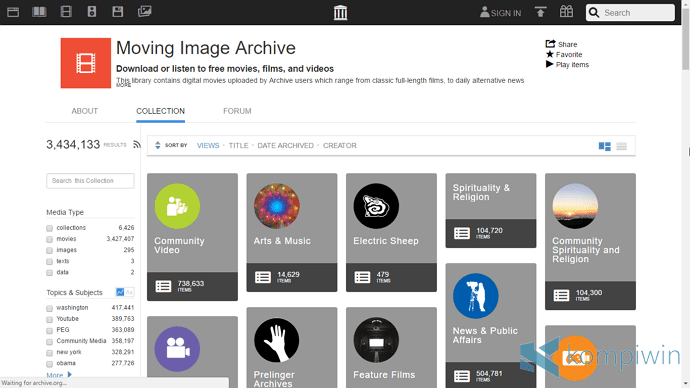Viewport: 690px width, 388px height.
Task: Check the new york topic checkbox
Action: (x=49, y=353)
